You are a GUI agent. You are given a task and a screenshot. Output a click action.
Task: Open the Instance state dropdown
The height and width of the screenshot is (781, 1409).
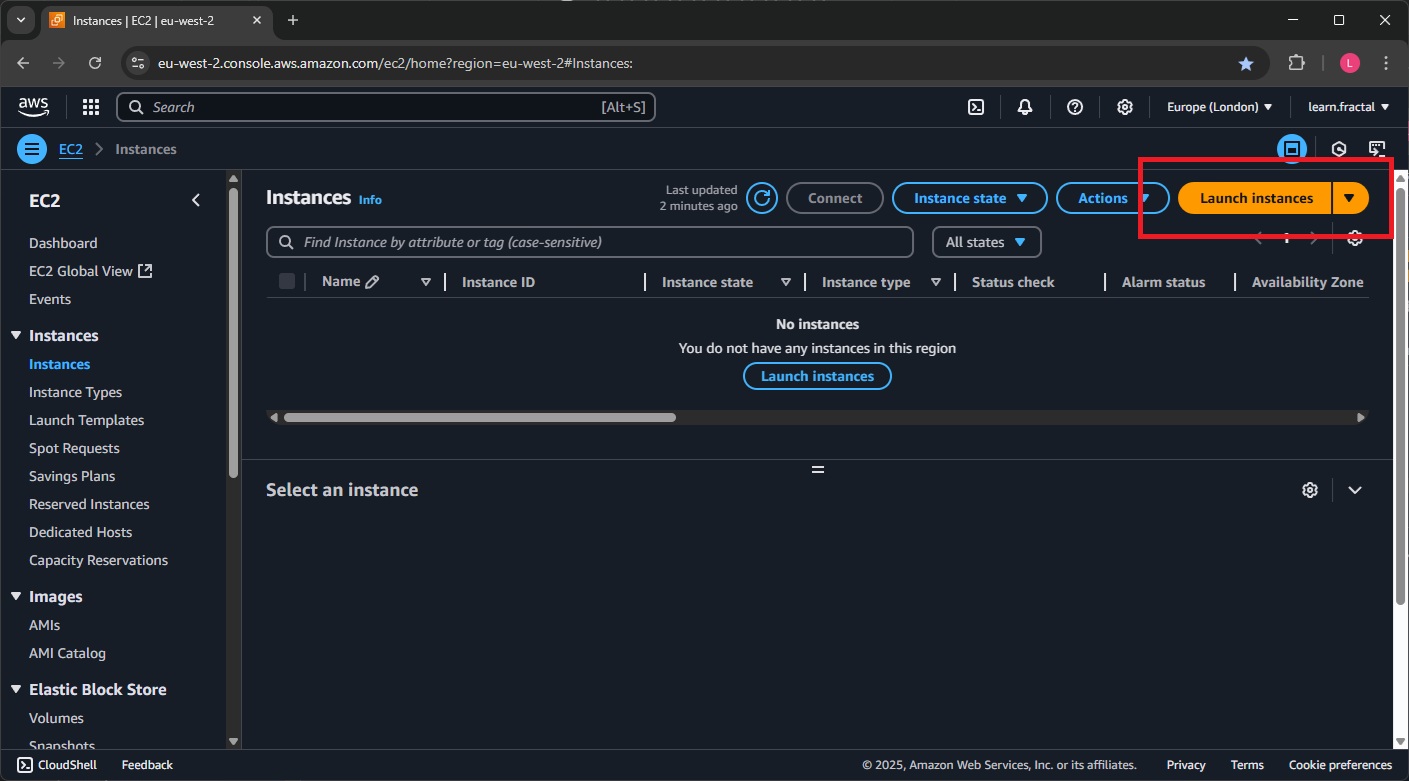point(968,198)
